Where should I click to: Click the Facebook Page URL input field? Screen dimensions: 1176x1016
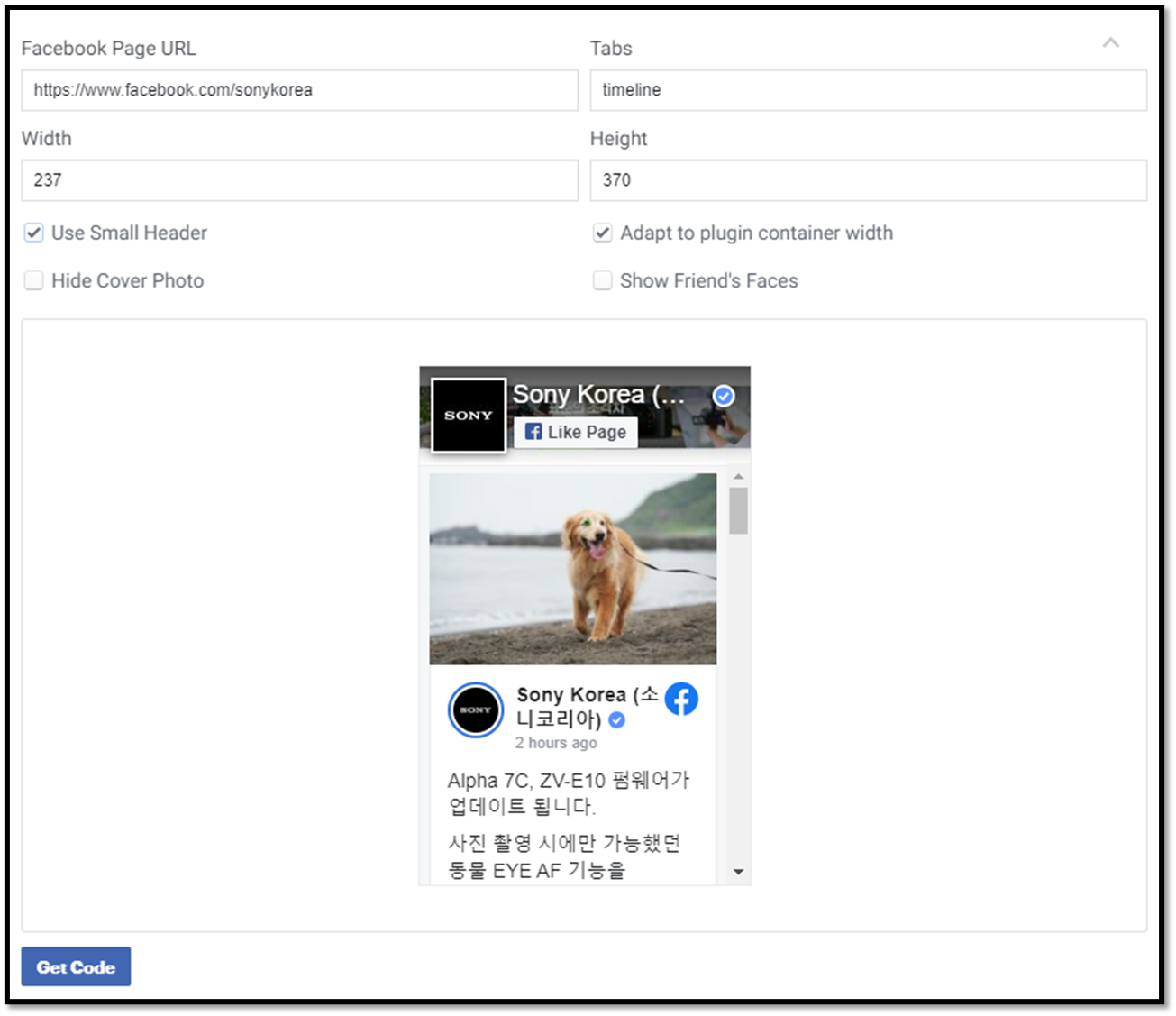[x=299, y=90]
